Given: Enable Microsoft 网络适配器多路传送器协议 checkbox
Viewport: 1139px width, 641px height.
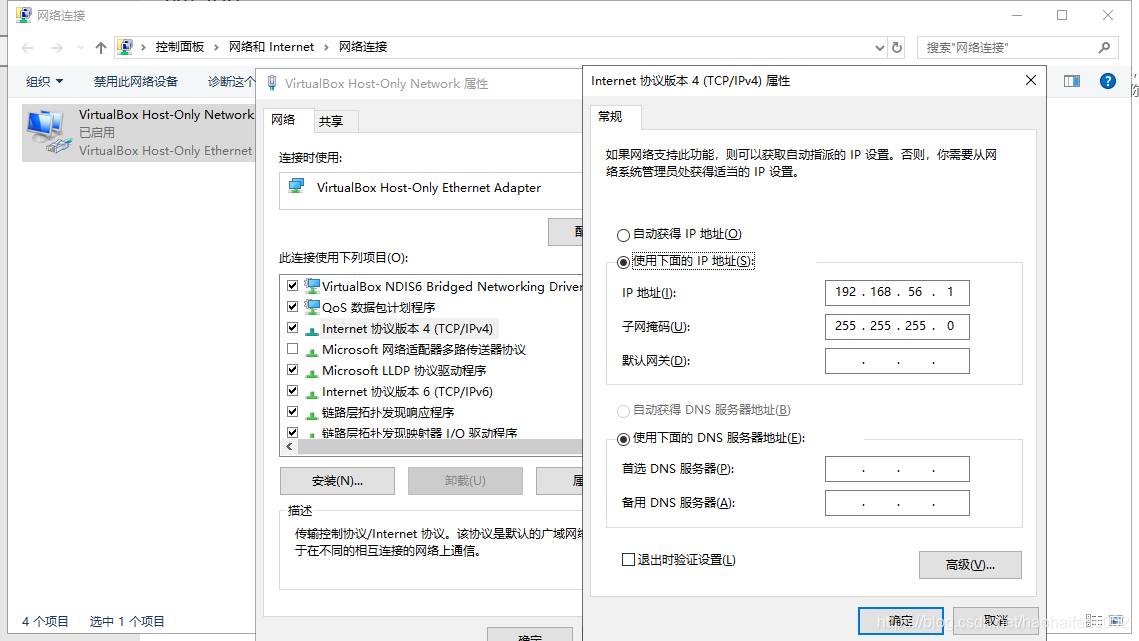Looking at the screenshot, I should coord(293,349).
